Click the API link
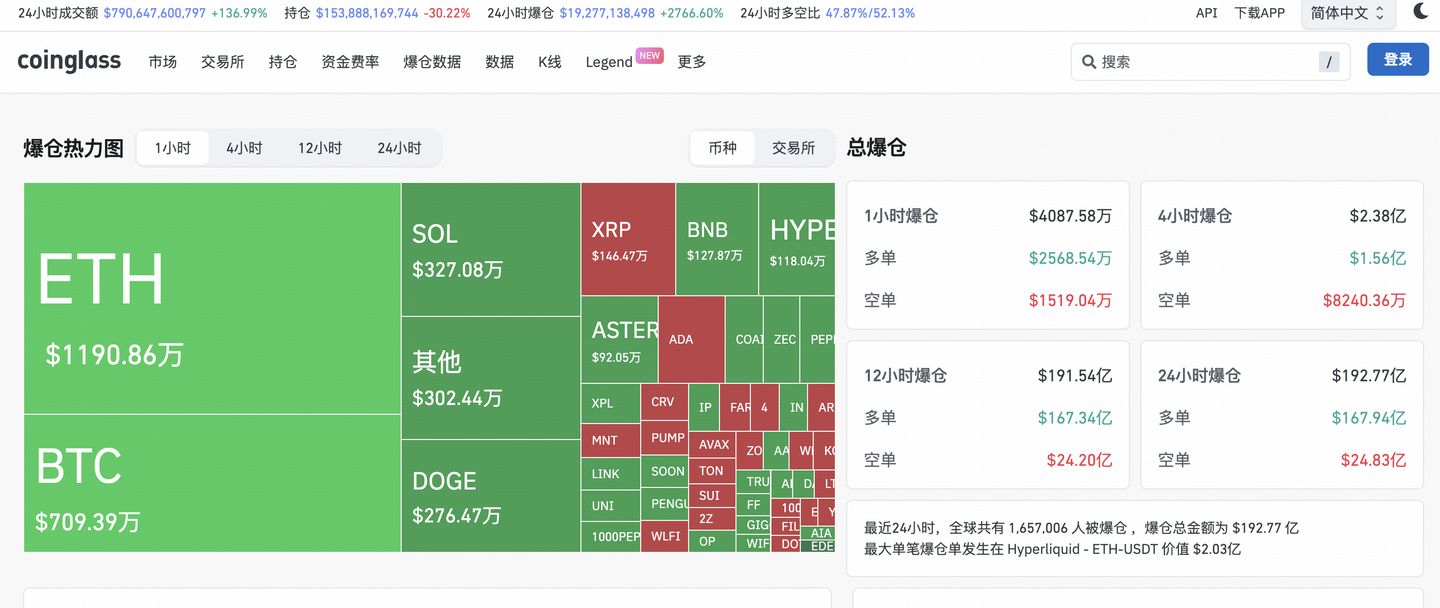Screen dimensions: 1440x608 pyautogui.click(x=1206, y=13)
